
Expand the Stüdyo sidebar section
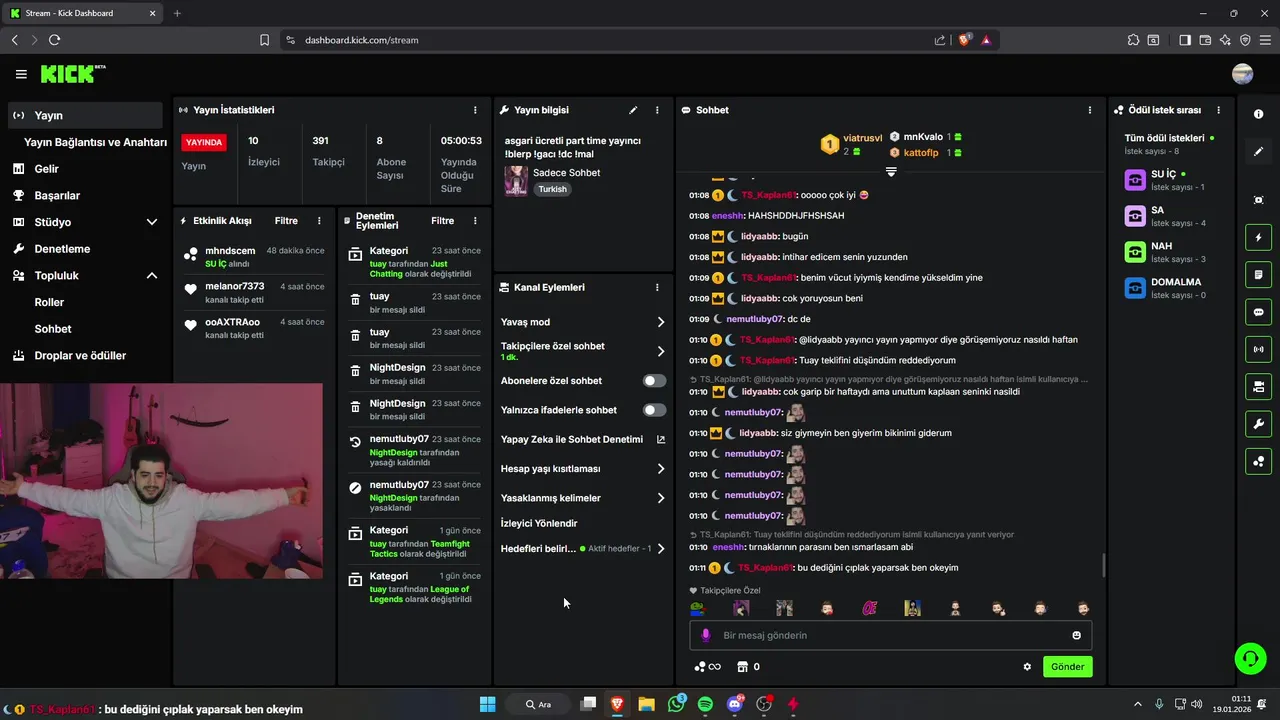pyautogui.click(x=152, y=222)
